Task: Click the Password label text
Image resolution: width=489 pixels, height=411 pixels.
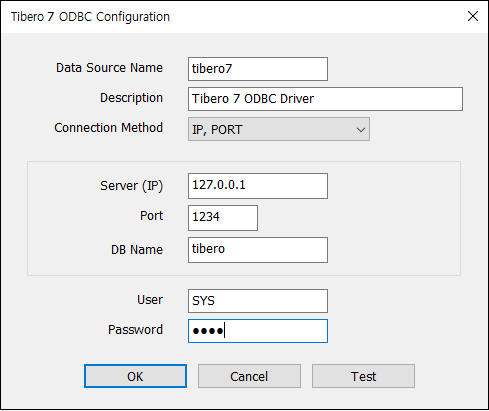Action: 135,330
